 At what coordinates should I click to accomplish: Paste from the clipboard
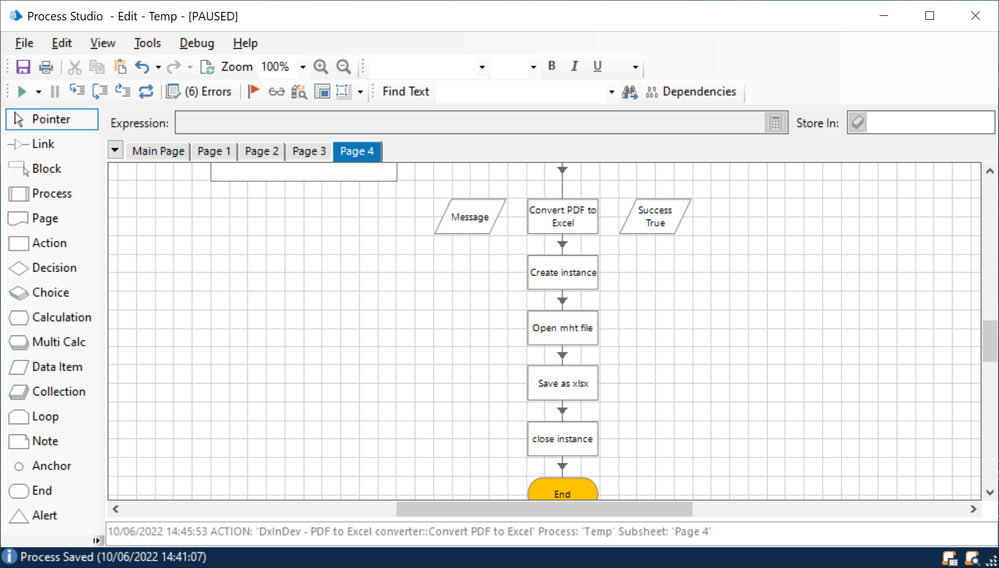120,67
